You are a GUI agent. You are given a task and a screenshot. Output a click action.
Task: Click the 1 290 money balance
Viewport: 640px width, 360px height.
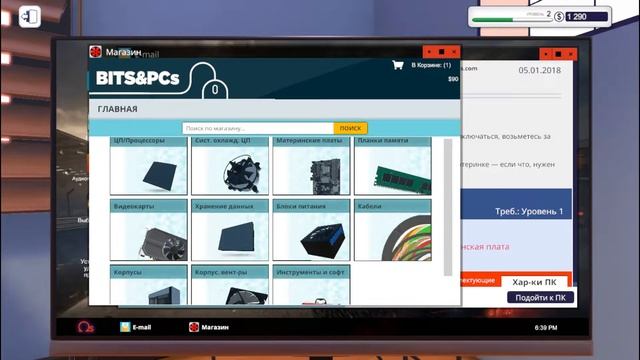587,17
